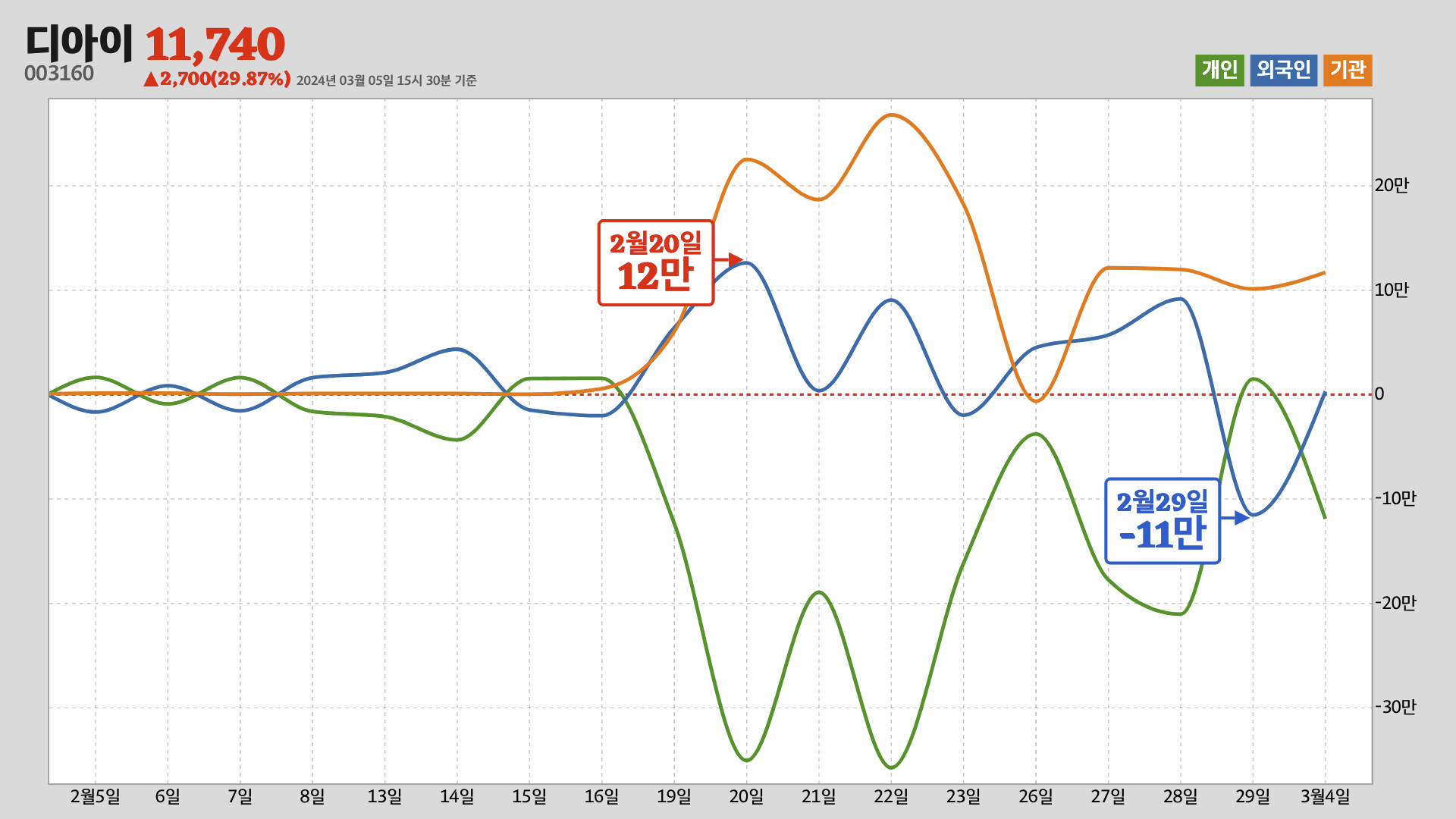Viewport: 1456px width, 819px height.
Task: Click the green line's trough on 20일
Action: click(x=747, y=760)
